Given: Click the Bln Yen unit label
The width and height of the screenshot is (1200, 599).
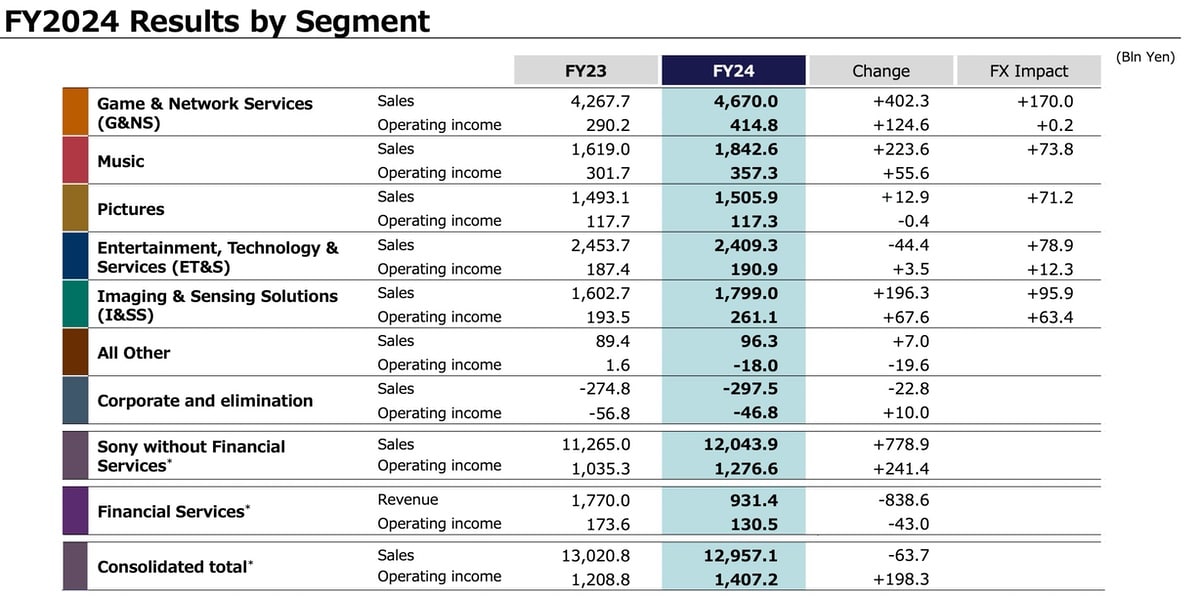Looking at the screenshot, I should point(1145,58).
